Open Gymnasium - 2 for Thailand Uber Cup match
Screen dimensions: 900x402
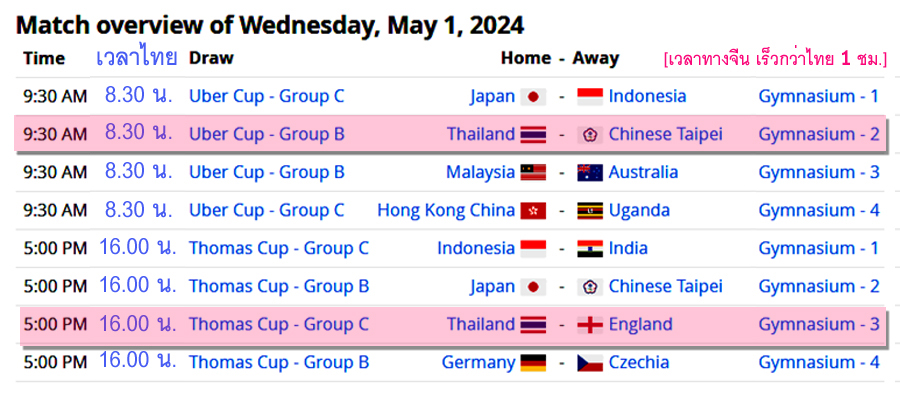[819, 134]
